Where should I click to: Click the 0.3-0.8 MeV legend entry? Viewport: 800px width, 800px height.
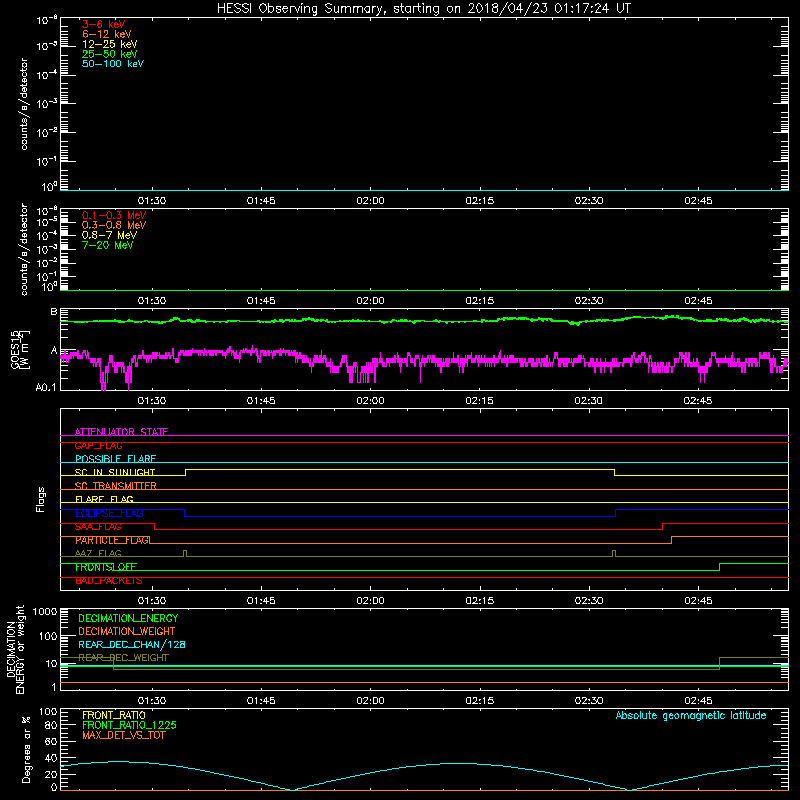pyautogui.click(x=114, y=225)
